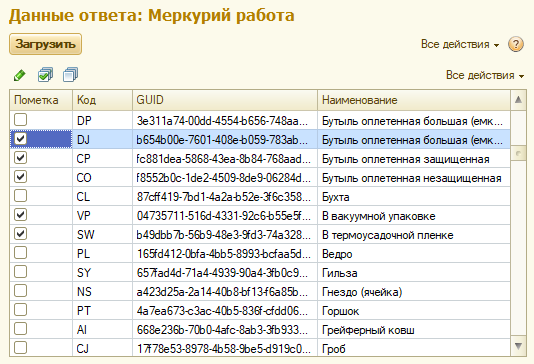Open help with the question mark icon
The image size is (534, 364).
pos(516,44)
